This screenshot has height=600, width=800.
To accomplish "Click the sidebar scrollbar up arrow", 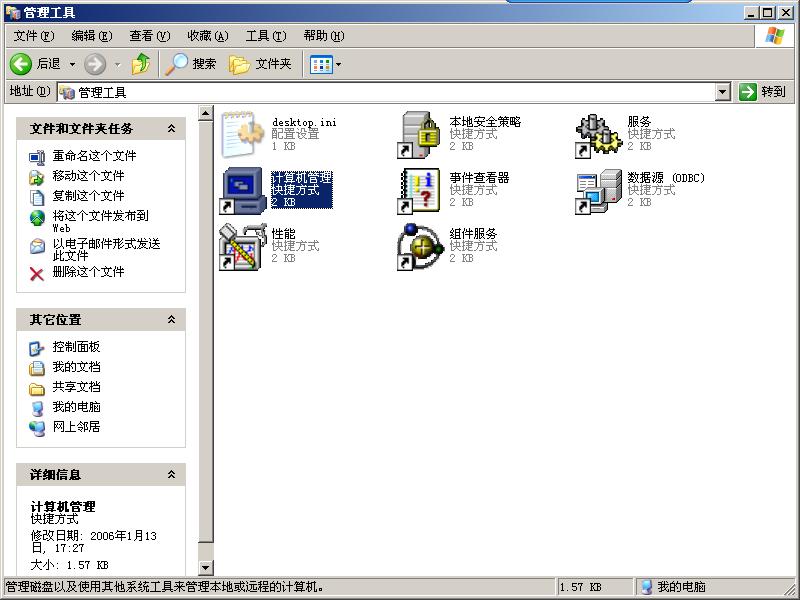I will (206, 113).
